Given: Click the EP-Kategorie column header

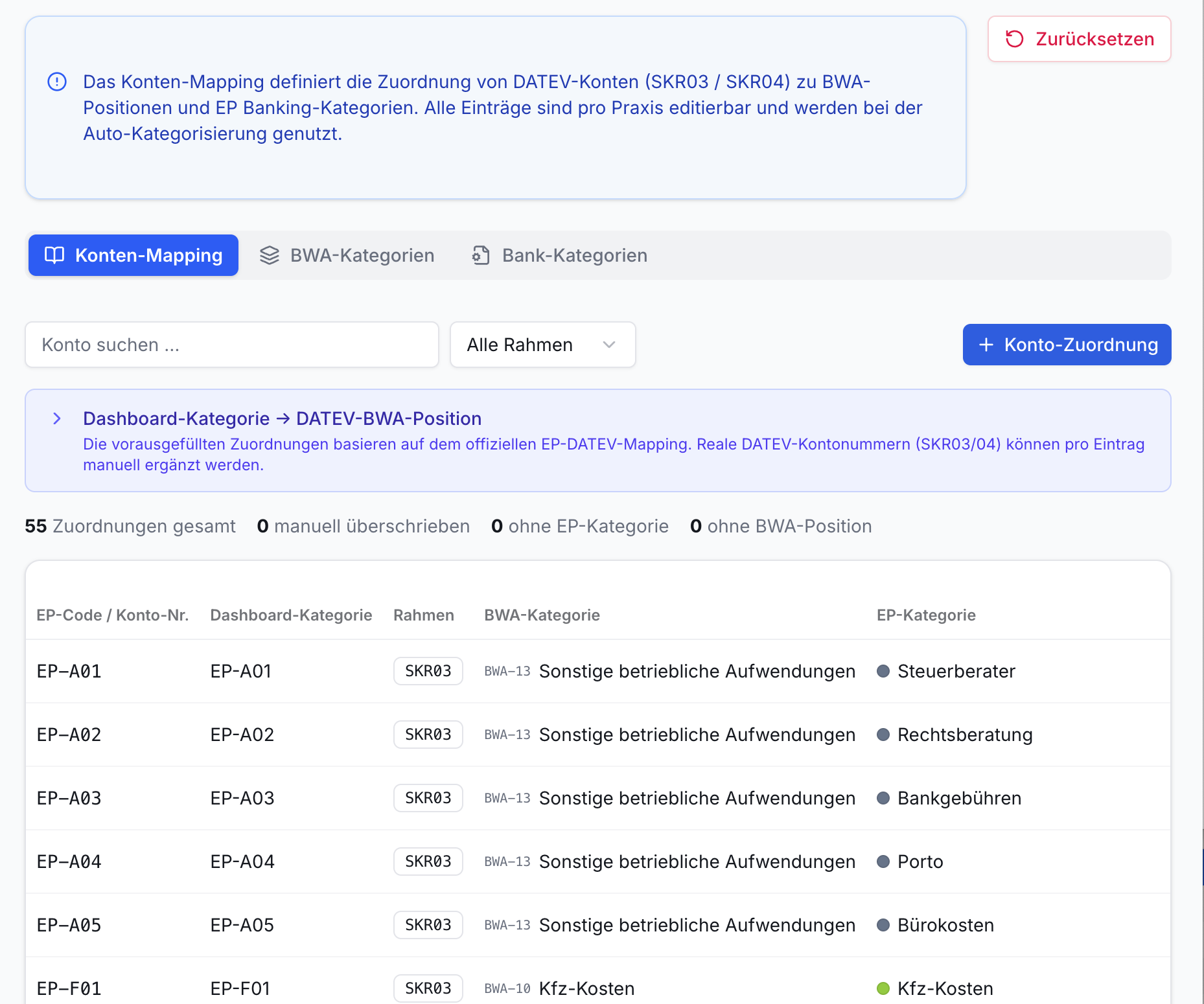Looking at the screenshot, I should [x=926, y=615].
